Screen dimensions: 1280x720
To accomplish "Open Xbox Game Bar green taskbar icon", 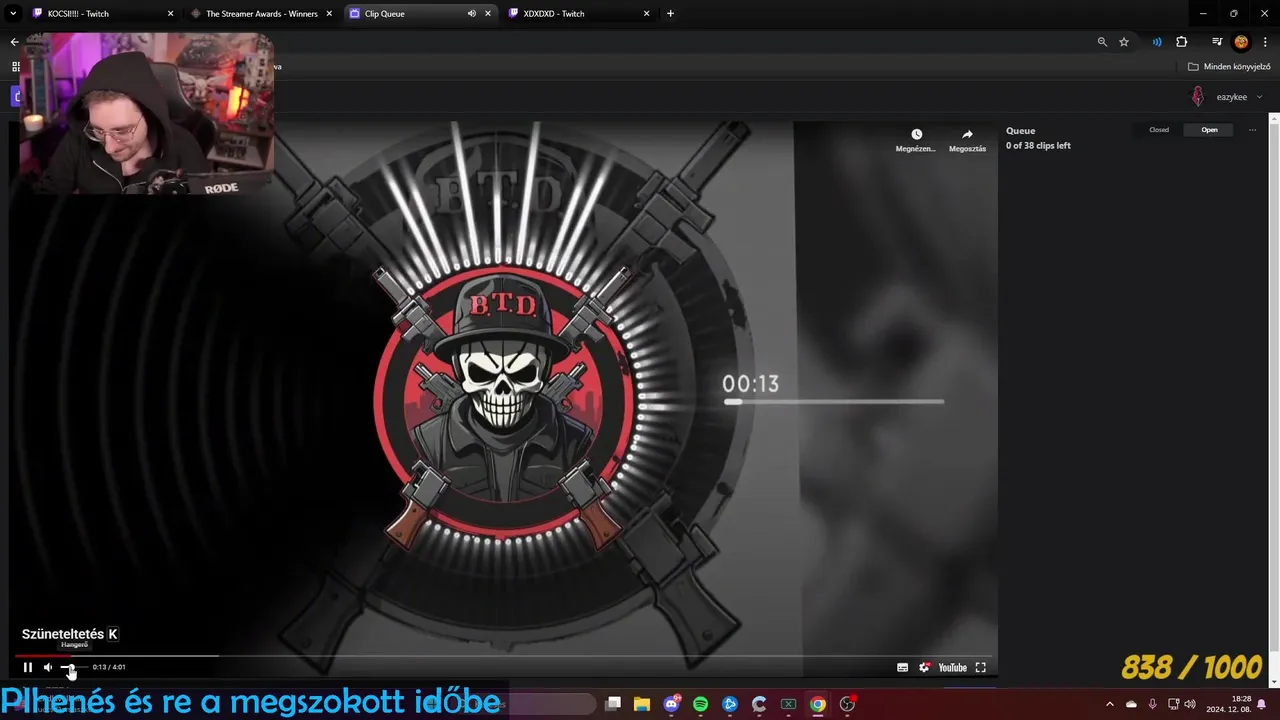I will [x=789, y=704].
